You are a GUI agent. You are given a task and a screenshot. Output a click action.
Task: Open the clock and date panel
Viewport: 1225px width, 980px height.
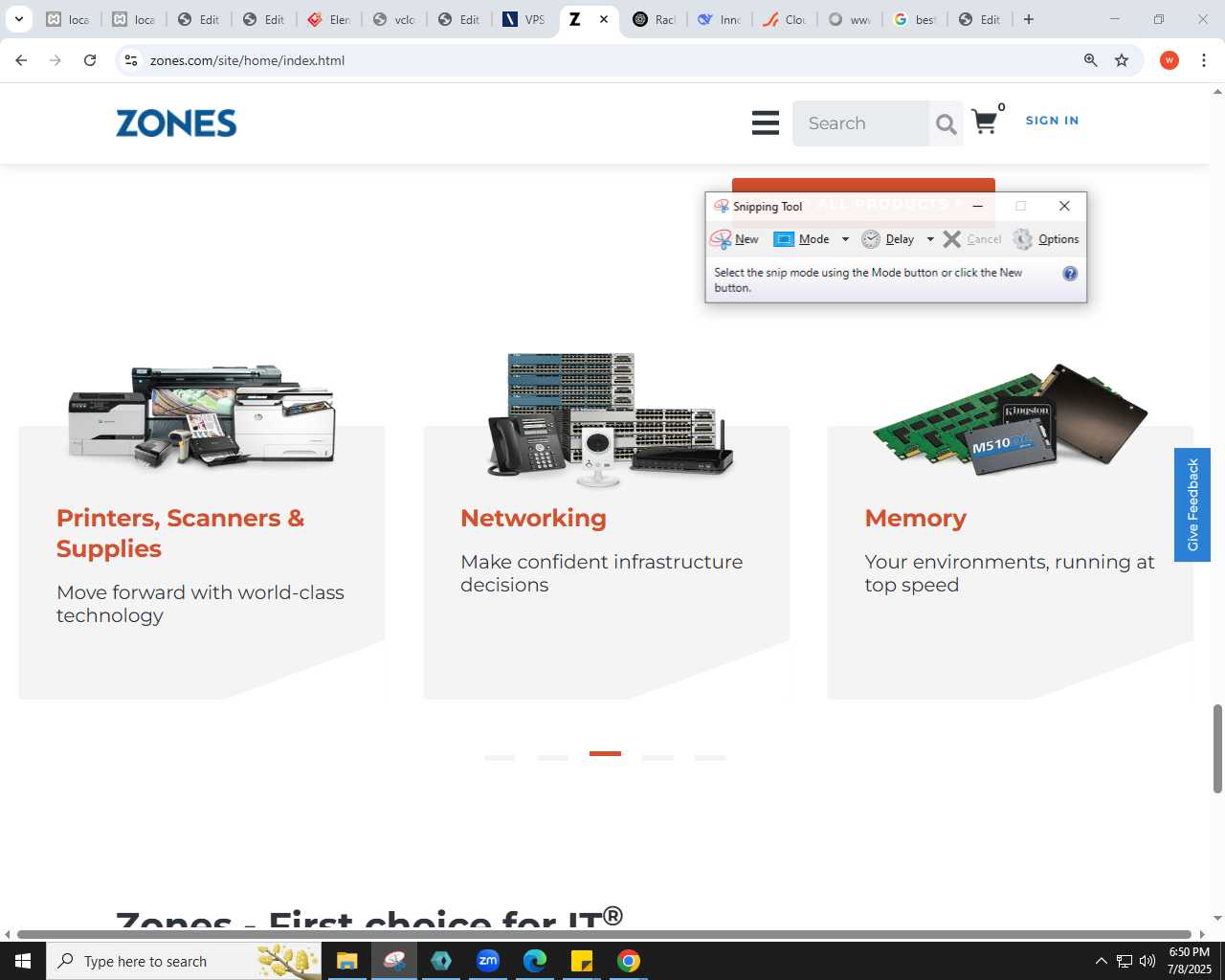[x=1189, y=961]
